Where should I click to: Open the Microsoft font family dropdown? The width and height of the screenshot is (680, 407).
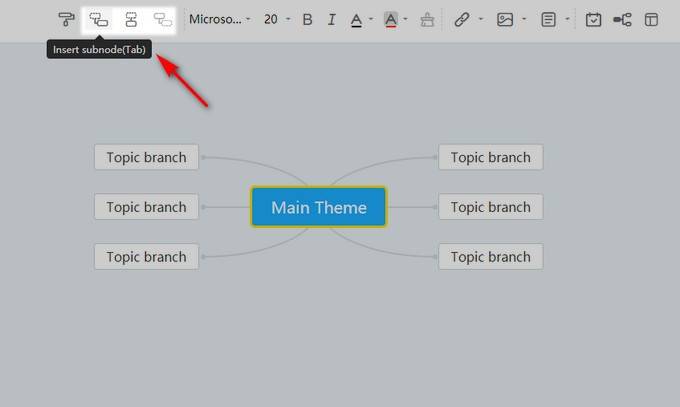tap(220, 19)
